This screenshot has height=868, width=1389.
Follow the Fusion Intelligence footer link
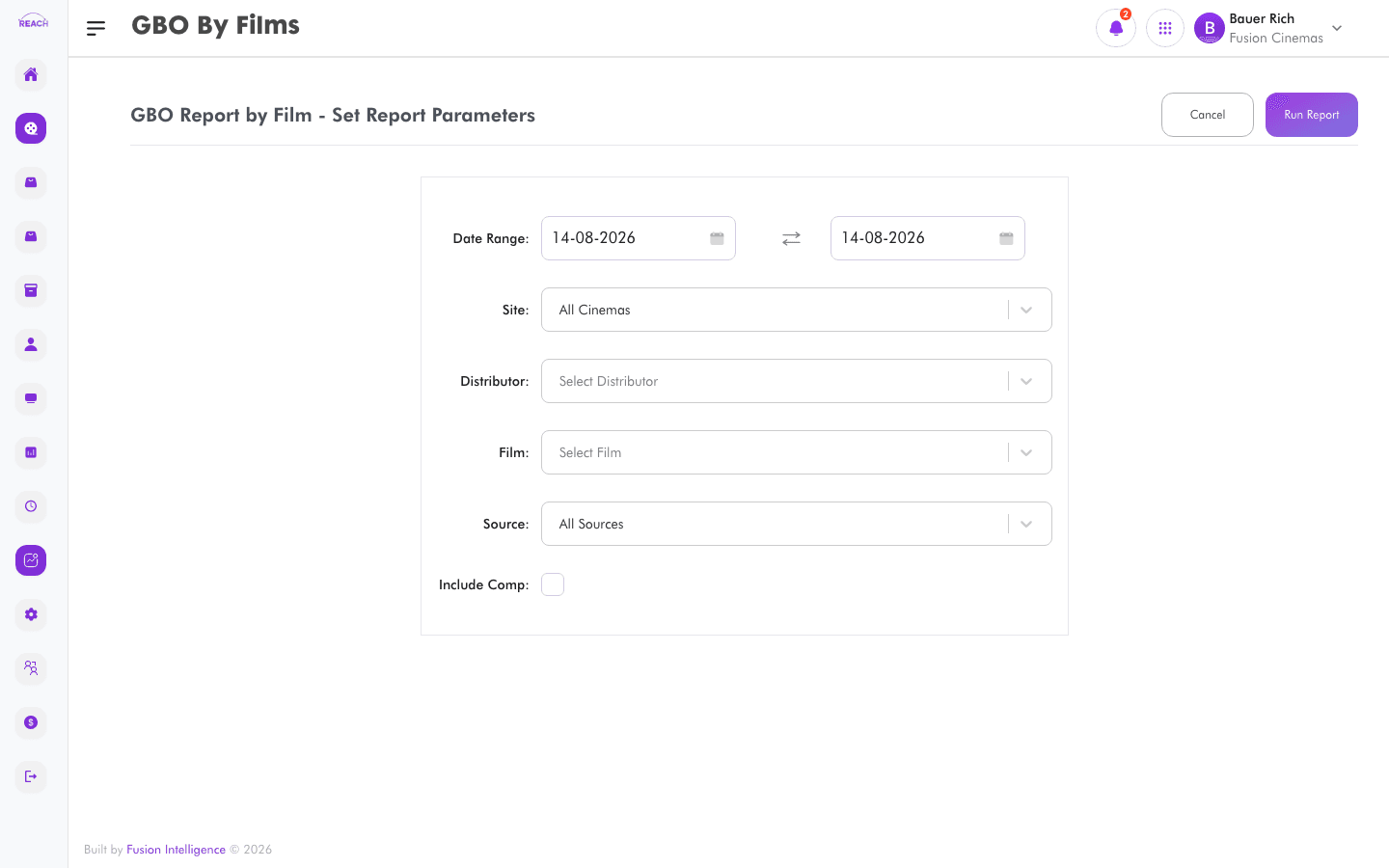[x=176, y=850]
